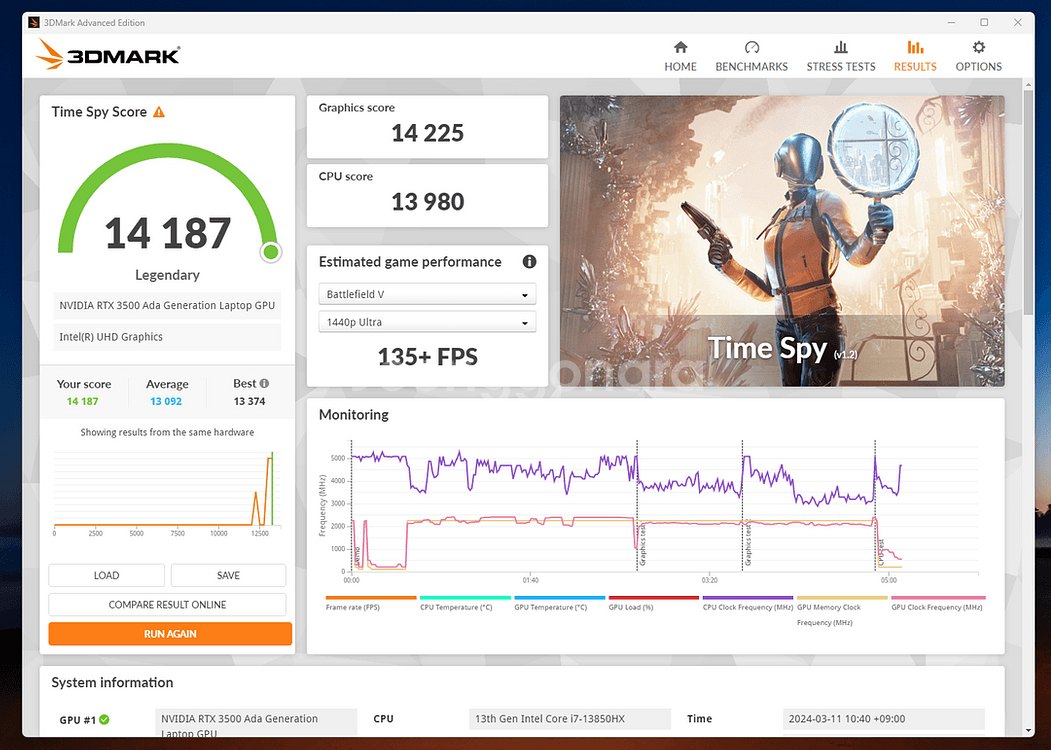
Task: Click COMPARE RESULT ONLINE button
Action: 167,605
